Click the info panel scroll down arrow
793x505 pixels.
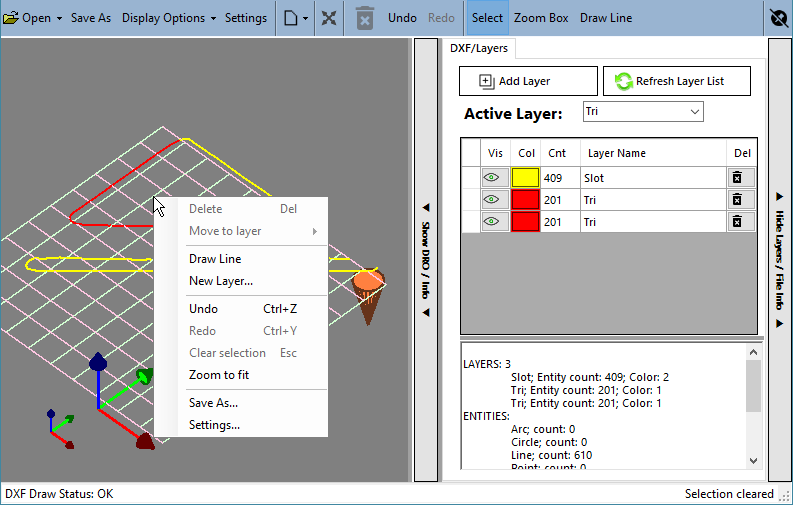753,461
